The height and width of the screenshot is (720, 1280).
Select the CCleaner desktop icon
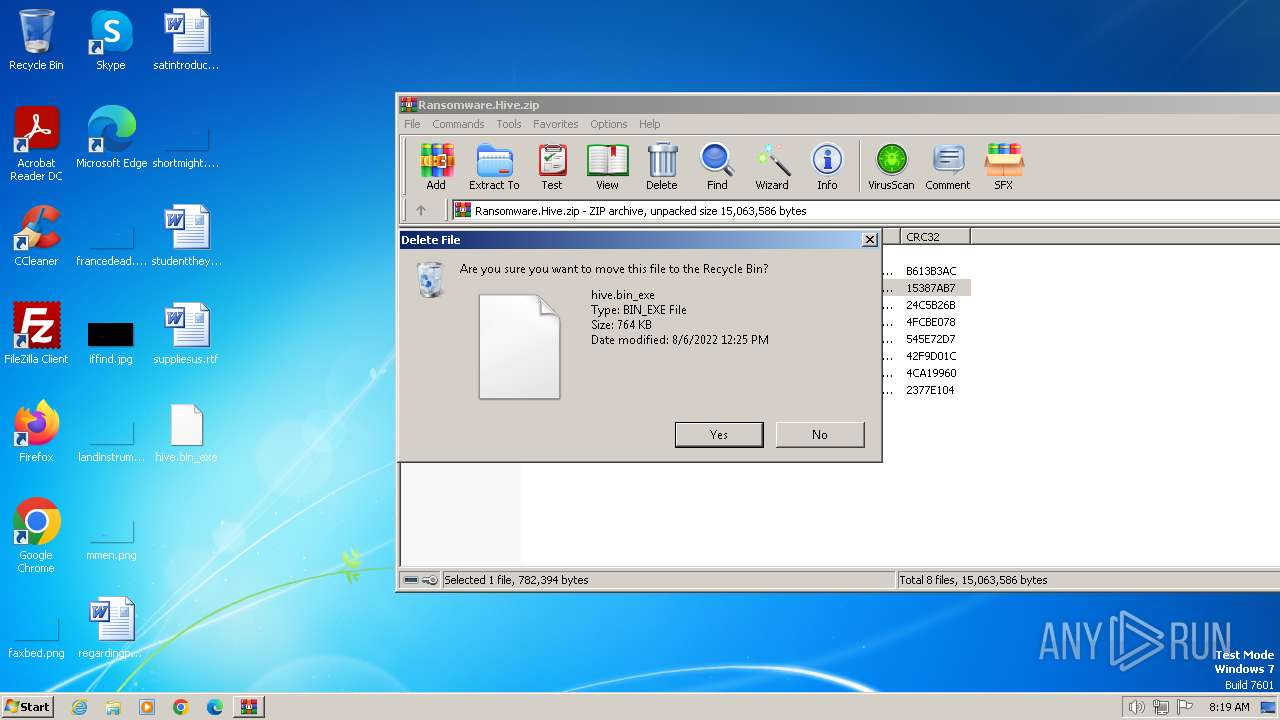point(36,236)
